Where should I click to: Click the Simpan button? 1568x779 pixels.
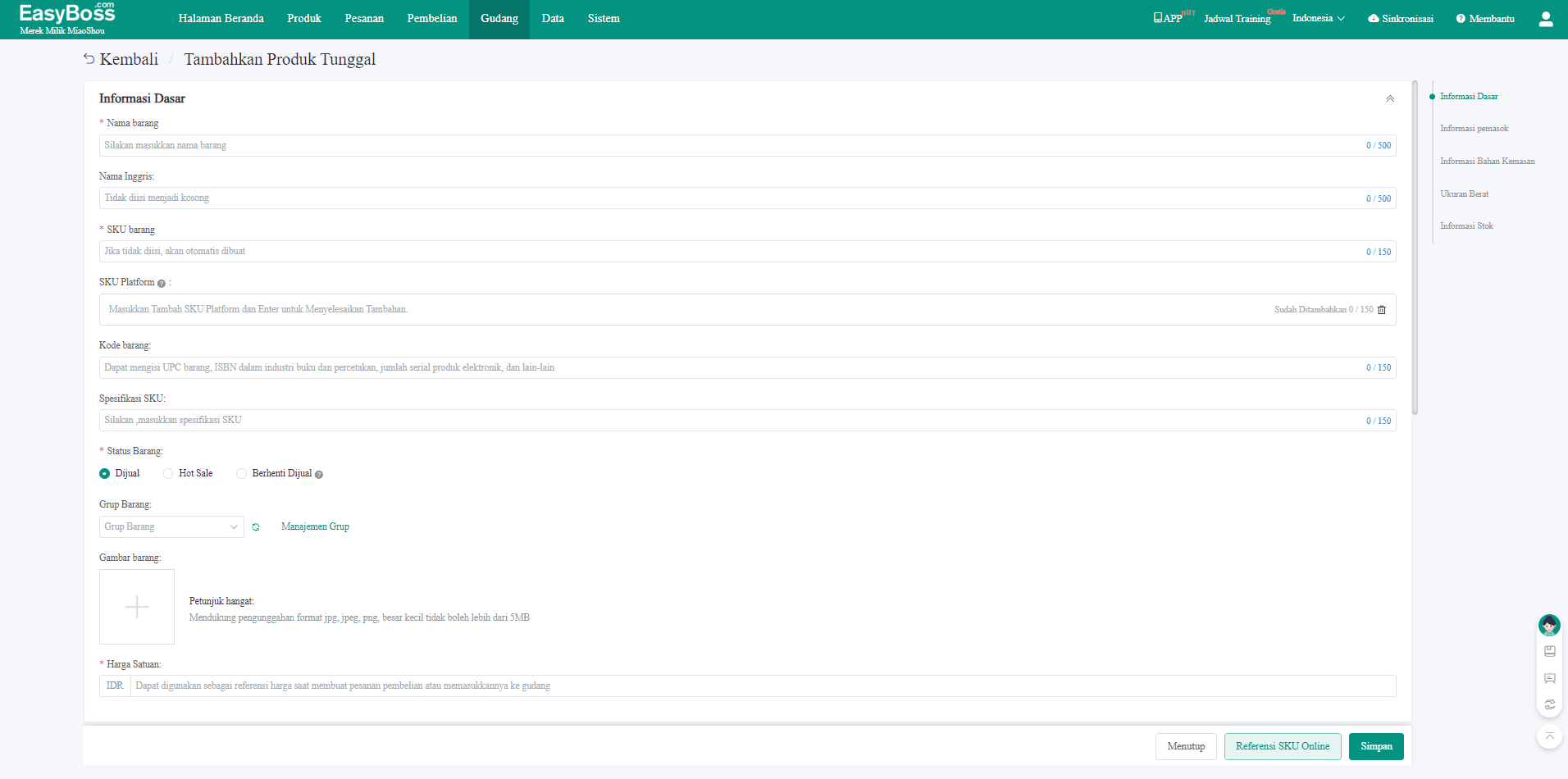click(x=1376, y=746)
